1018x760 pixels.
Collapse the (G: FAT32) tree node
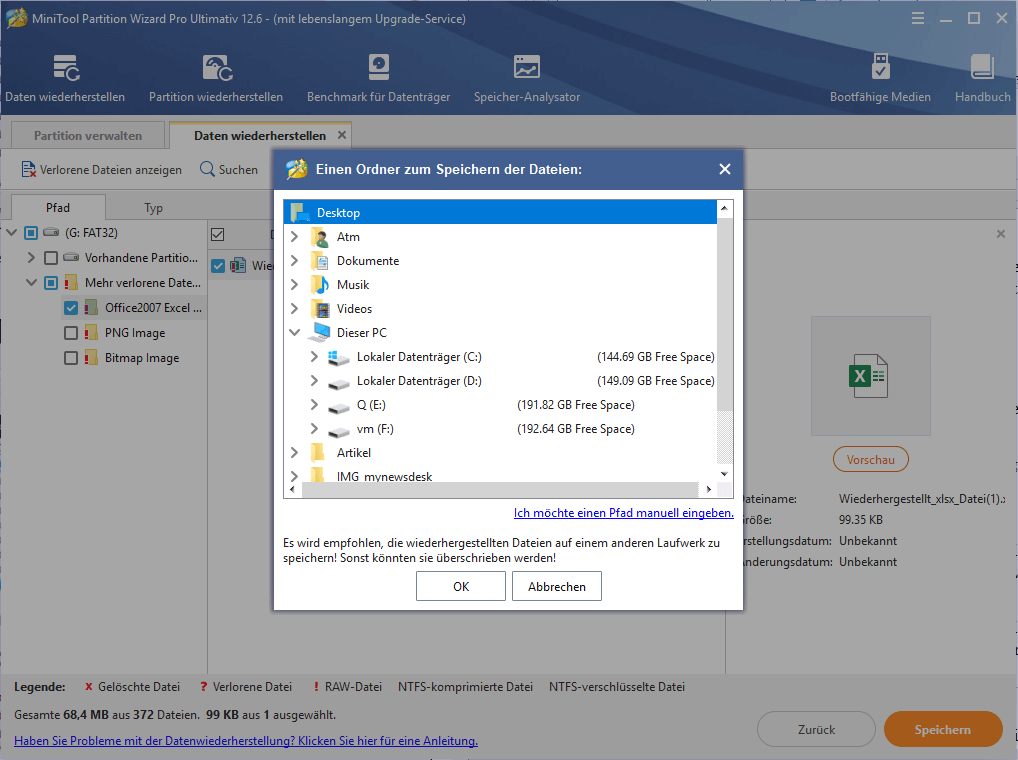(x=12, y=232)
